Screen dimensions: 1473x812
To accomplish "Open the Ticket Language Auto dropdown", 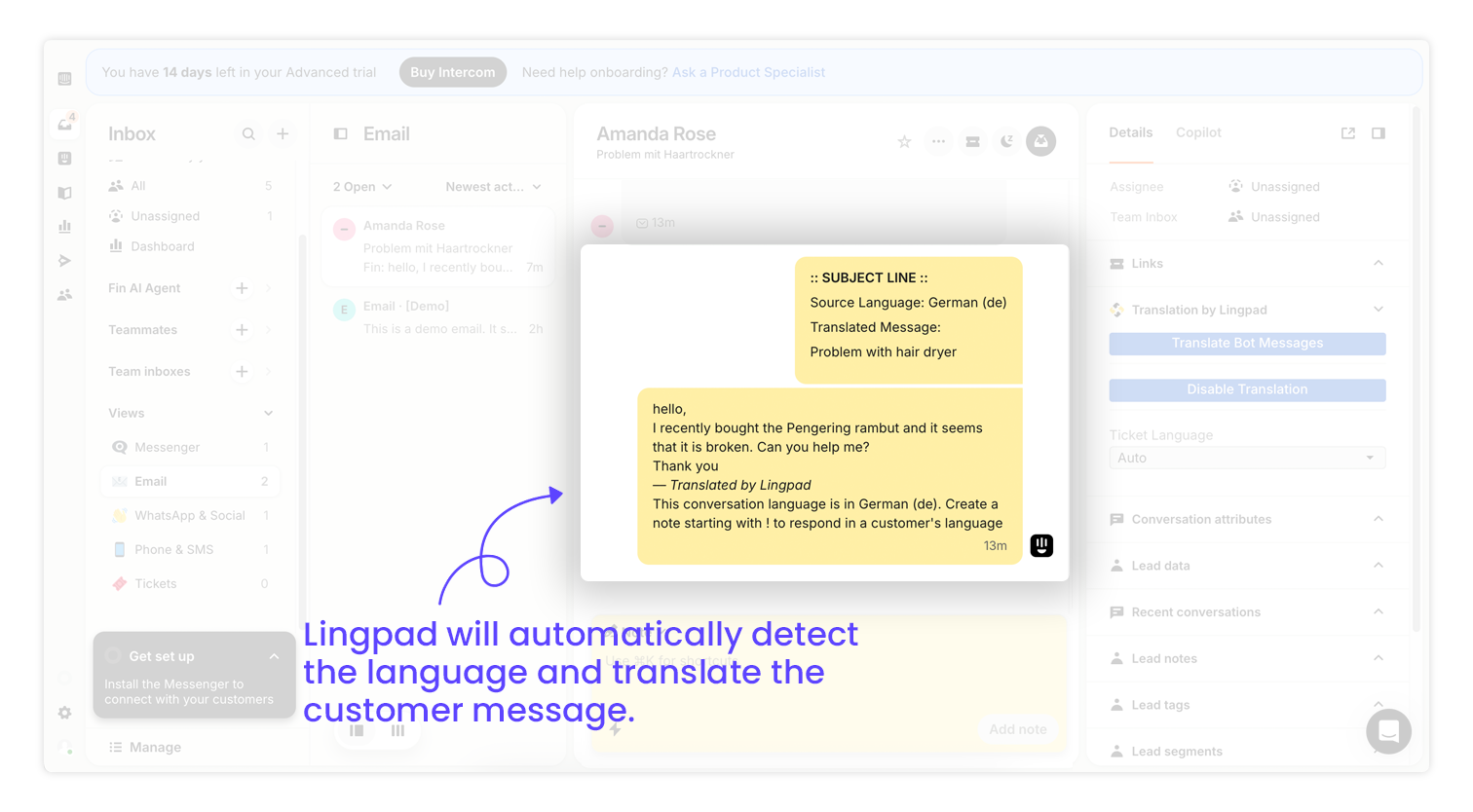I will [1247, 458].
